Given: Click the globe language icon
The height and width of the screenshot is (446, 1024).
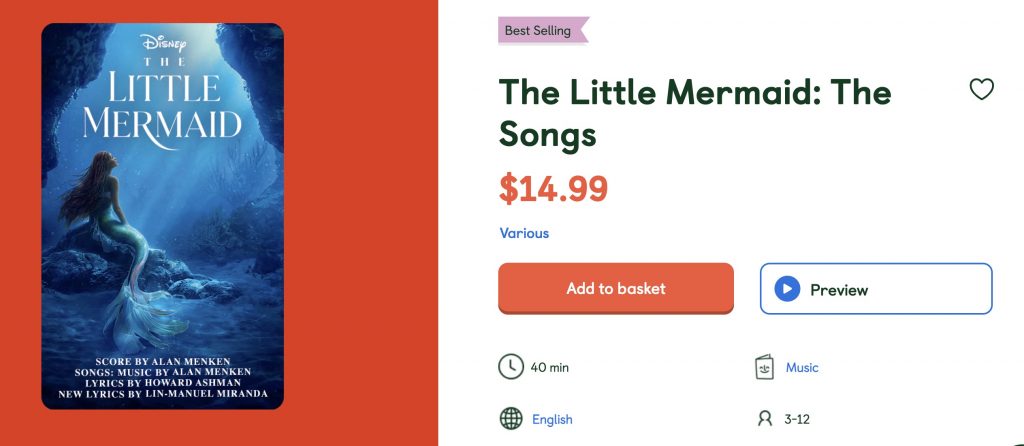Looking at the screenshot, I should (511, 419).
